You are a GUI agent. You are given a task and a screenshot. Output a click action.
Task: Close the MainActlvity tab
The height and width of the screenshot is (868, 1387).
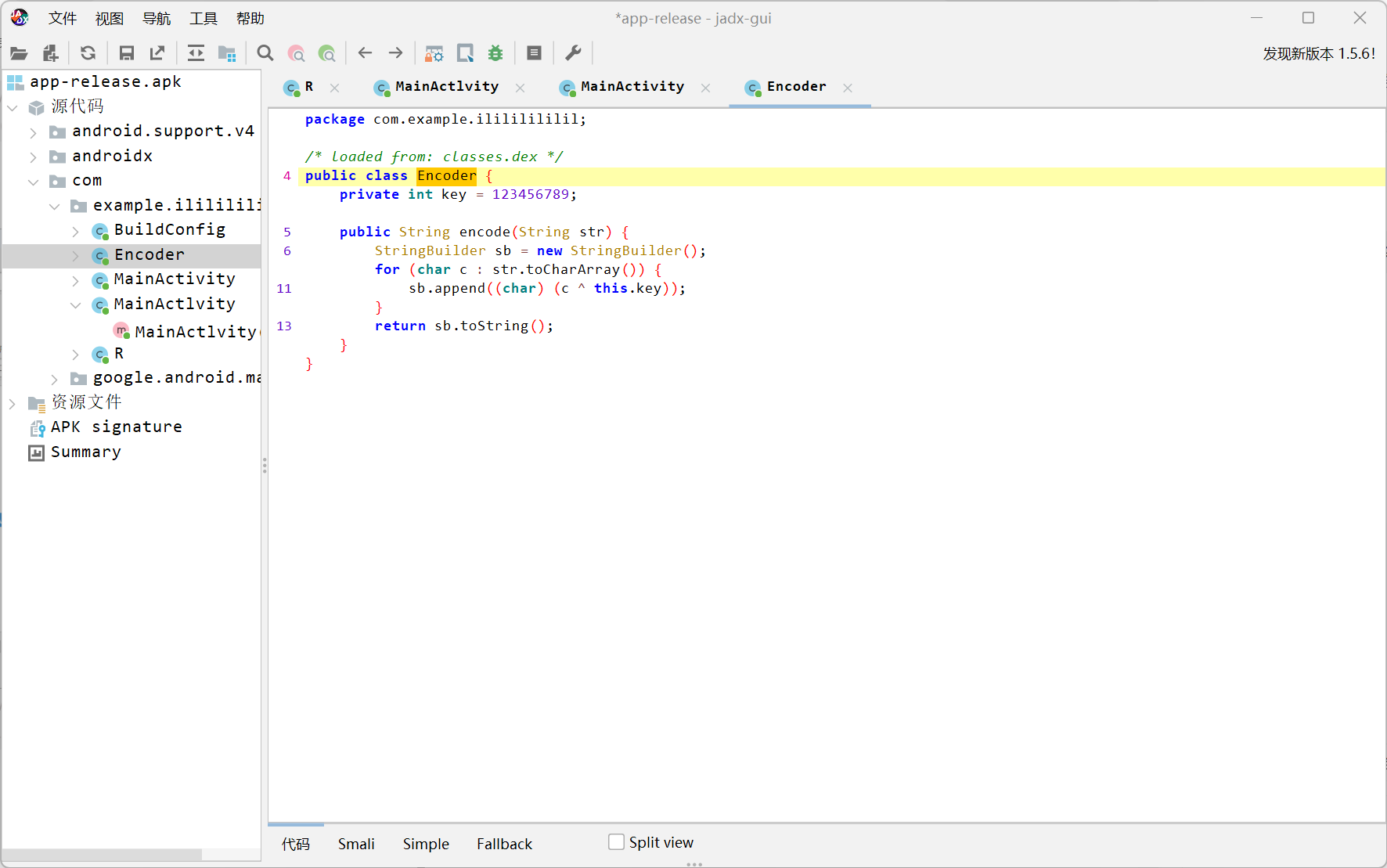tap(521, 88)
